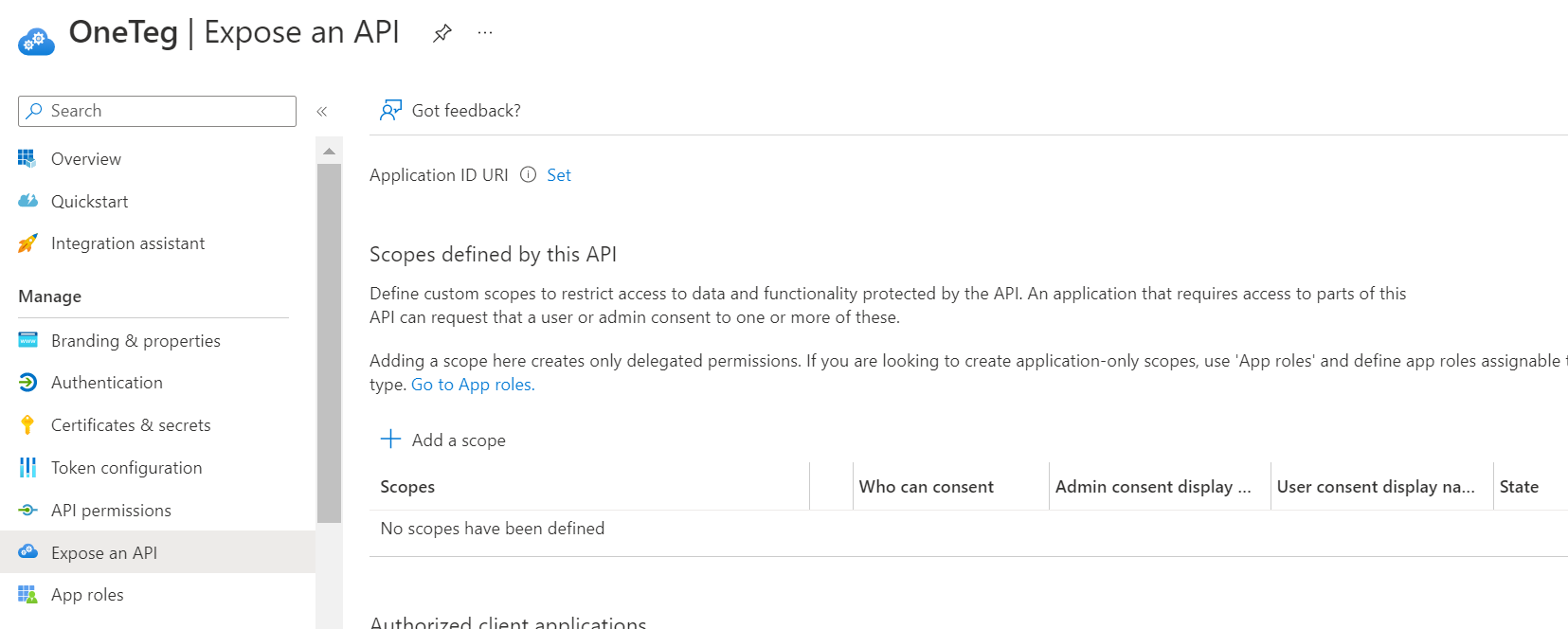Click the plus icon for Add a scope
The height and width of the screenshot is (629, 1568).
coord(390,439)
